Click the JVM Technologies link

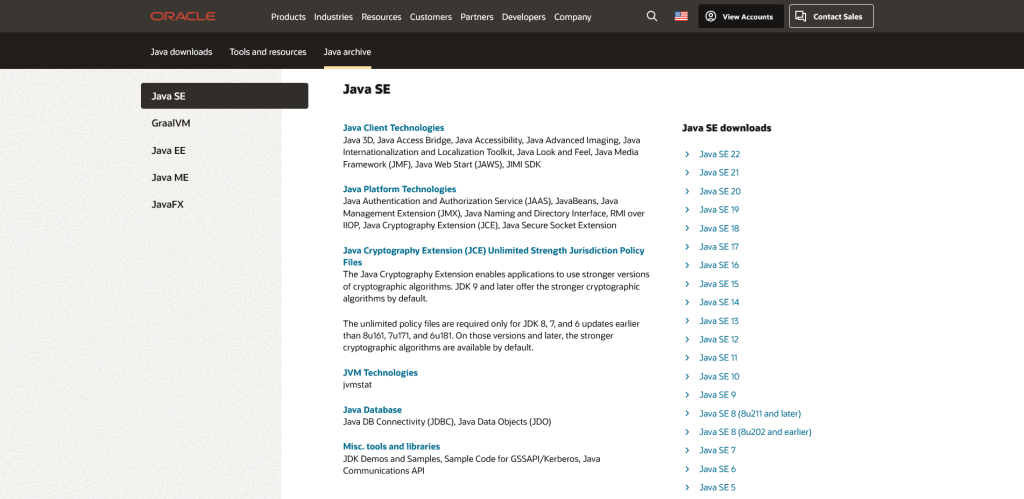pyautogui.click(x=380, y=373)
